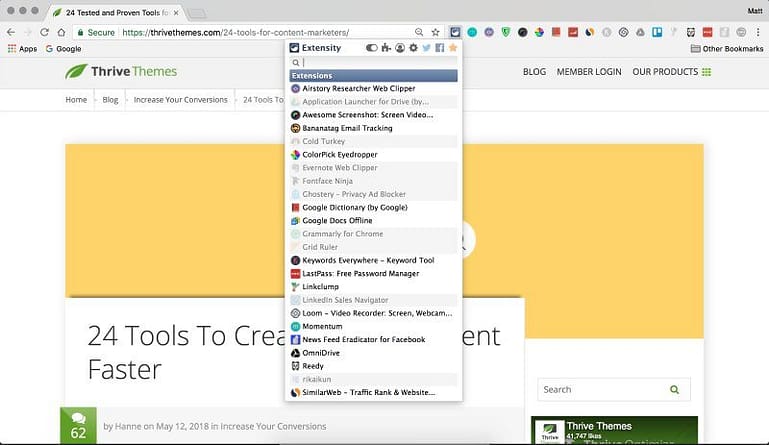
Task: Click the Loom recorder toolbar icon
Action: (x=623, y=32)
